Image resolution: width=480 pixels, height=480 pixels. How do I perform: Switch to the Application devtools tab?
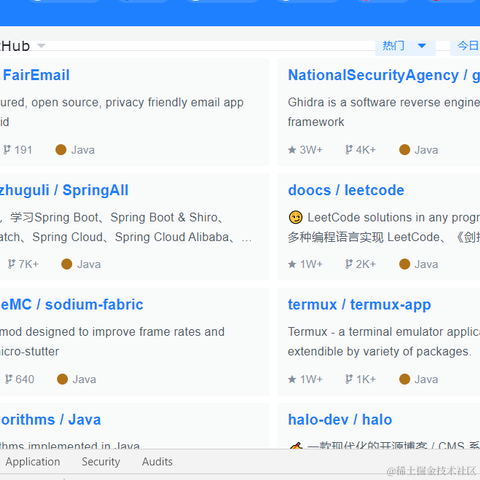tap(33, 462)
